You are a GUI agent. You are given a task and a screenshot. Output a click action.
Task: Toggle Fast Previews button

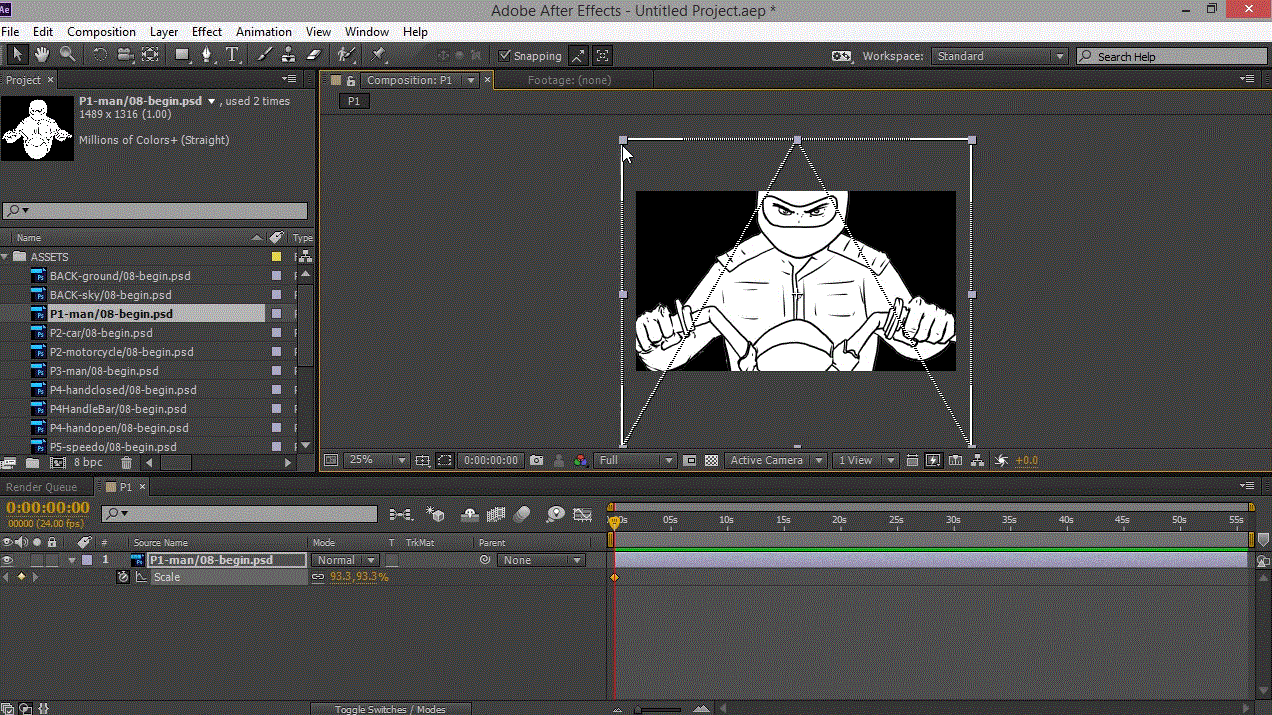[933, 460]
